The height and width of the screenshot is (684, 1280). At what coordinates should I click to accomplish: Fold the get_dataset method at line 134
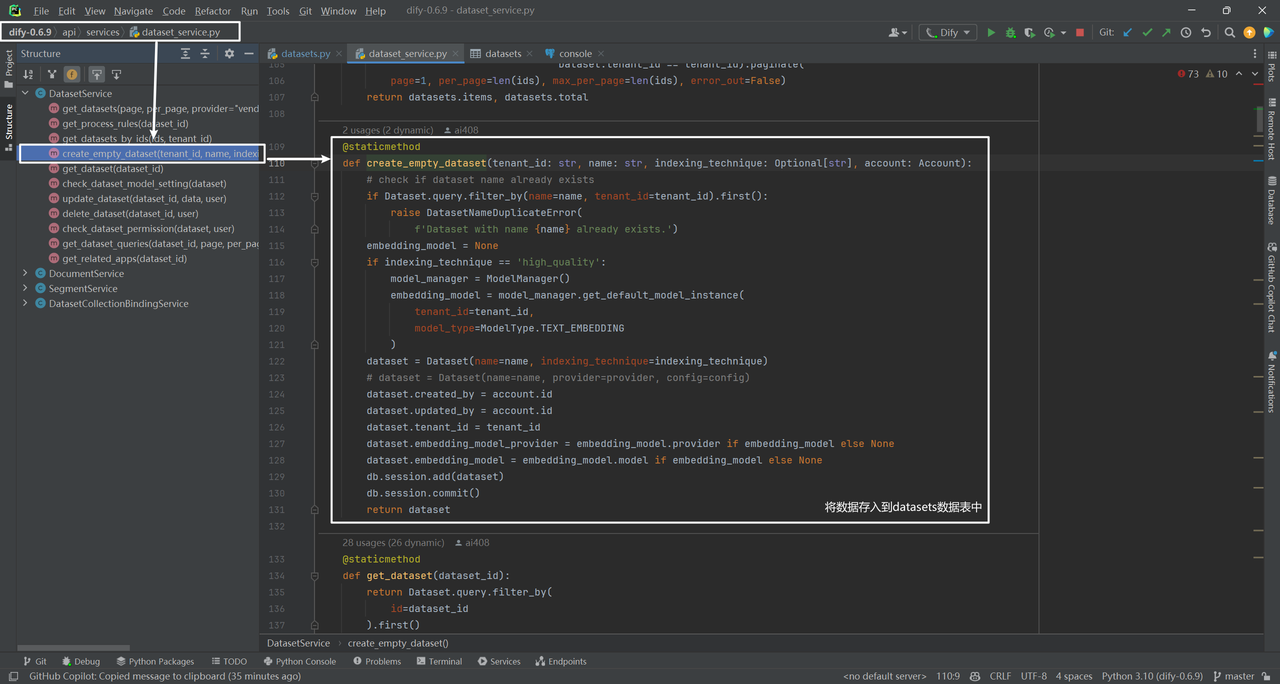(x=315, y=576)
